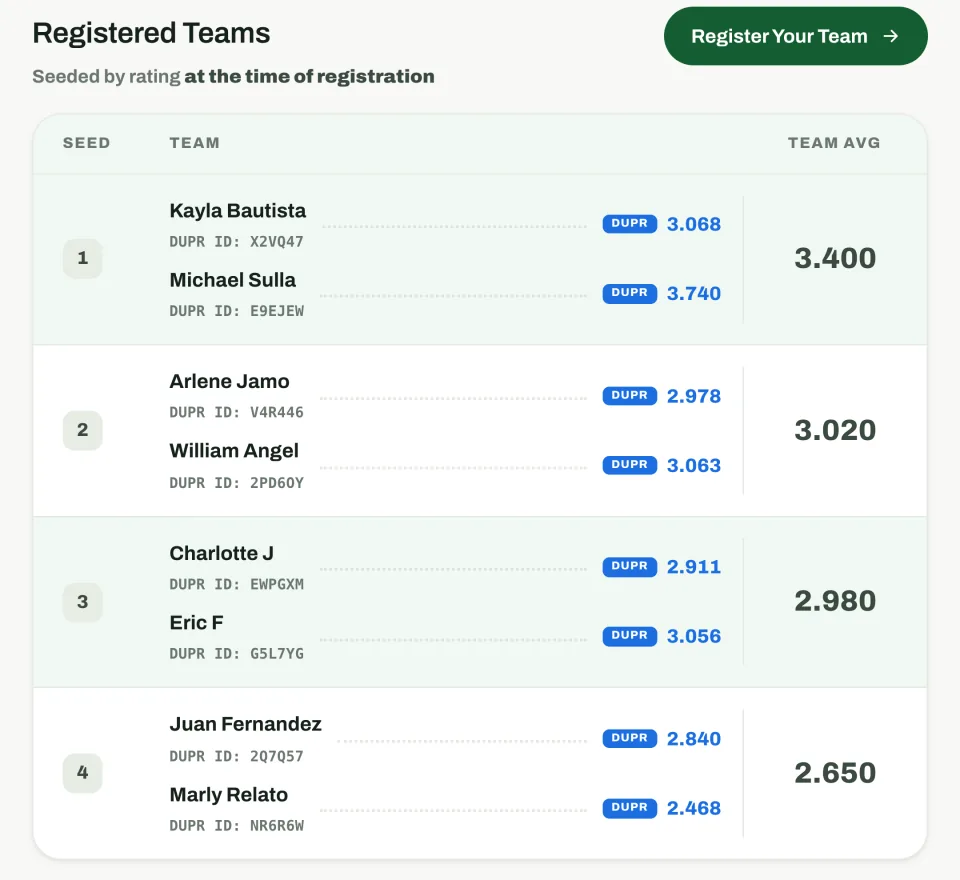Screen dimensions: 960x880
Task: Click the seed 4 number badge
Action: pyautogui.click(x=83, y=773)
